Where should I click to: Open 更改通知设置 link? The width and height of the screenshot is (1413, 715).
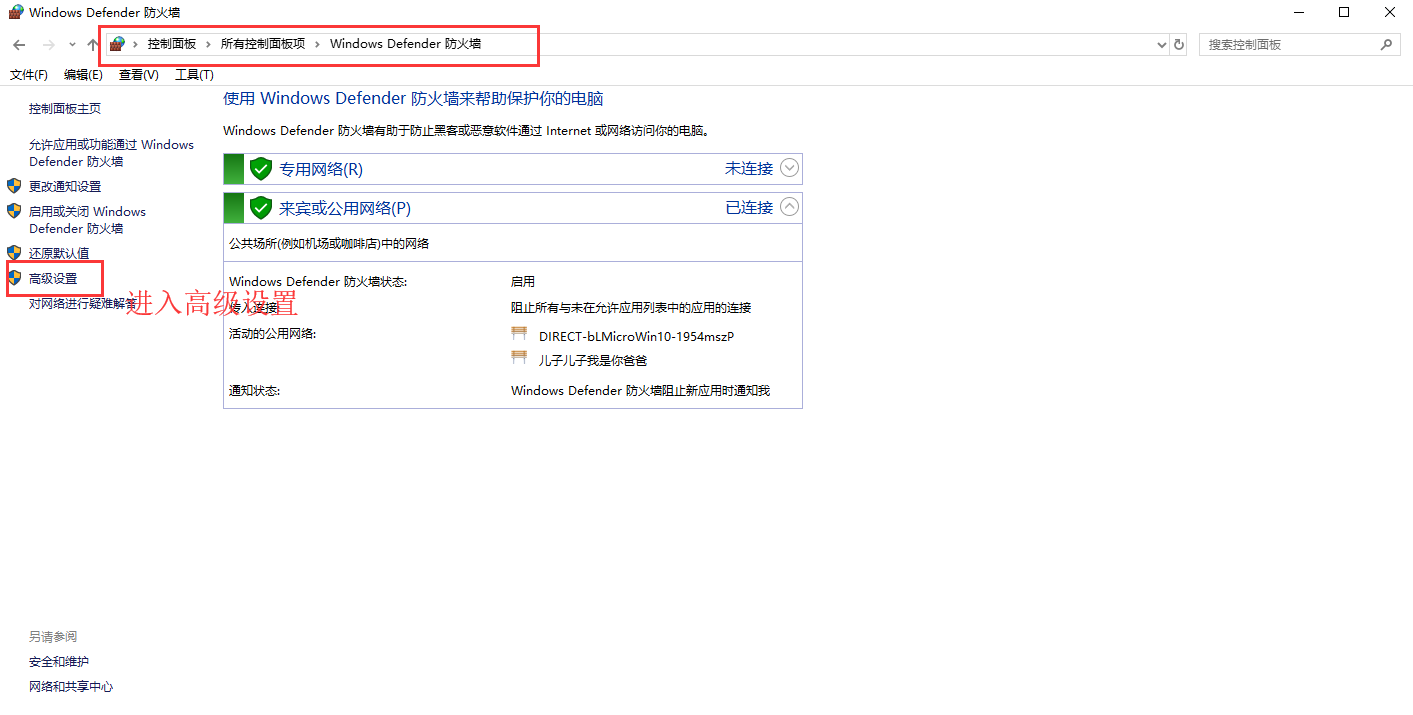click(65, 187)
